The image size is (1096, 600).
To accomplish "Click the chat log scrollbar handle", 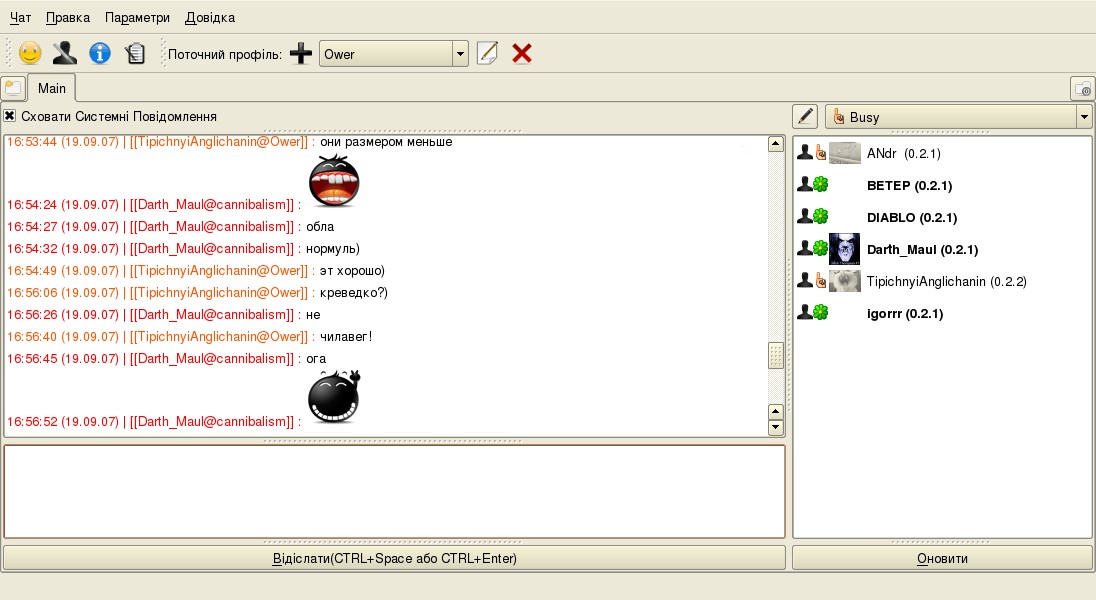I will (775, 356).
